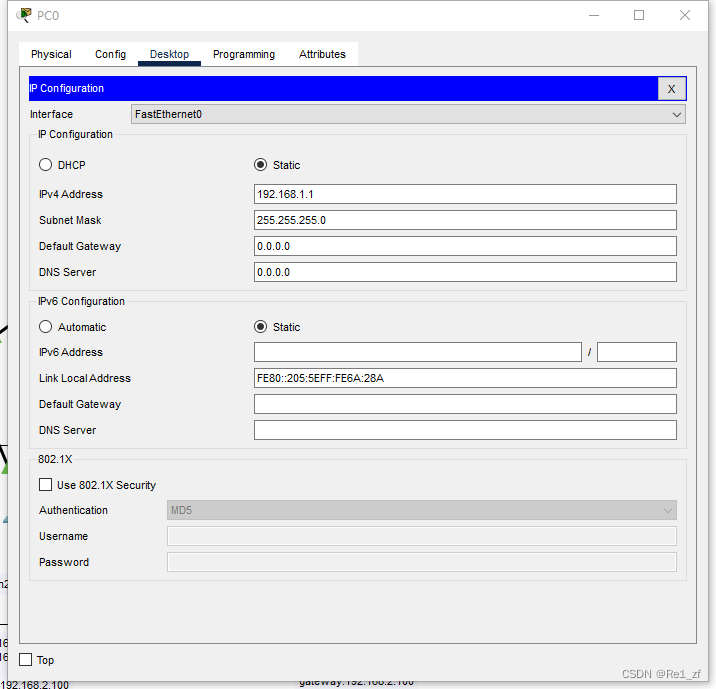Open the Authentication MD5 dropdown
Screen dimensions: 716x689
click(421, 510)
